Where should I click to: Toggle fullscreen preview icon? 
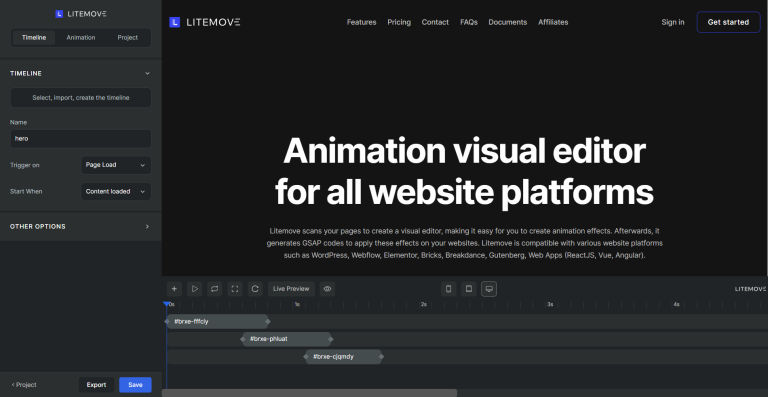tap(235, 289)
